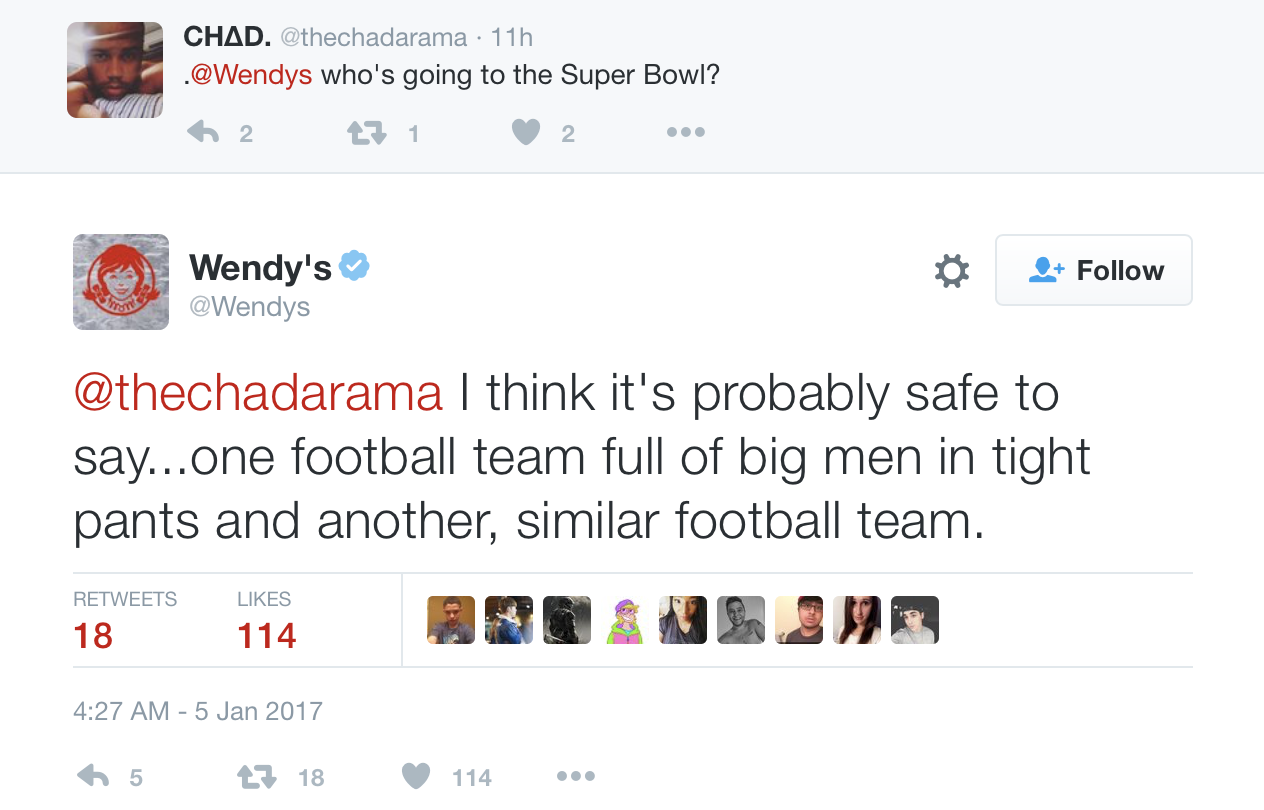
Task: Open the 4:27 AM - 5 Jan 2017 timestamp
Action: pyautogui.click(x=198, y=712)
